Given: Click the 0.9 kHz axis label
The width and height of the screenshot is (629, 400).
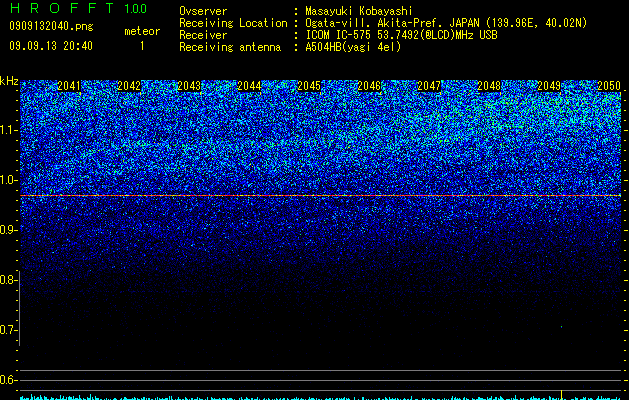Looking at the screenshot, I should (x=9, y=230).
